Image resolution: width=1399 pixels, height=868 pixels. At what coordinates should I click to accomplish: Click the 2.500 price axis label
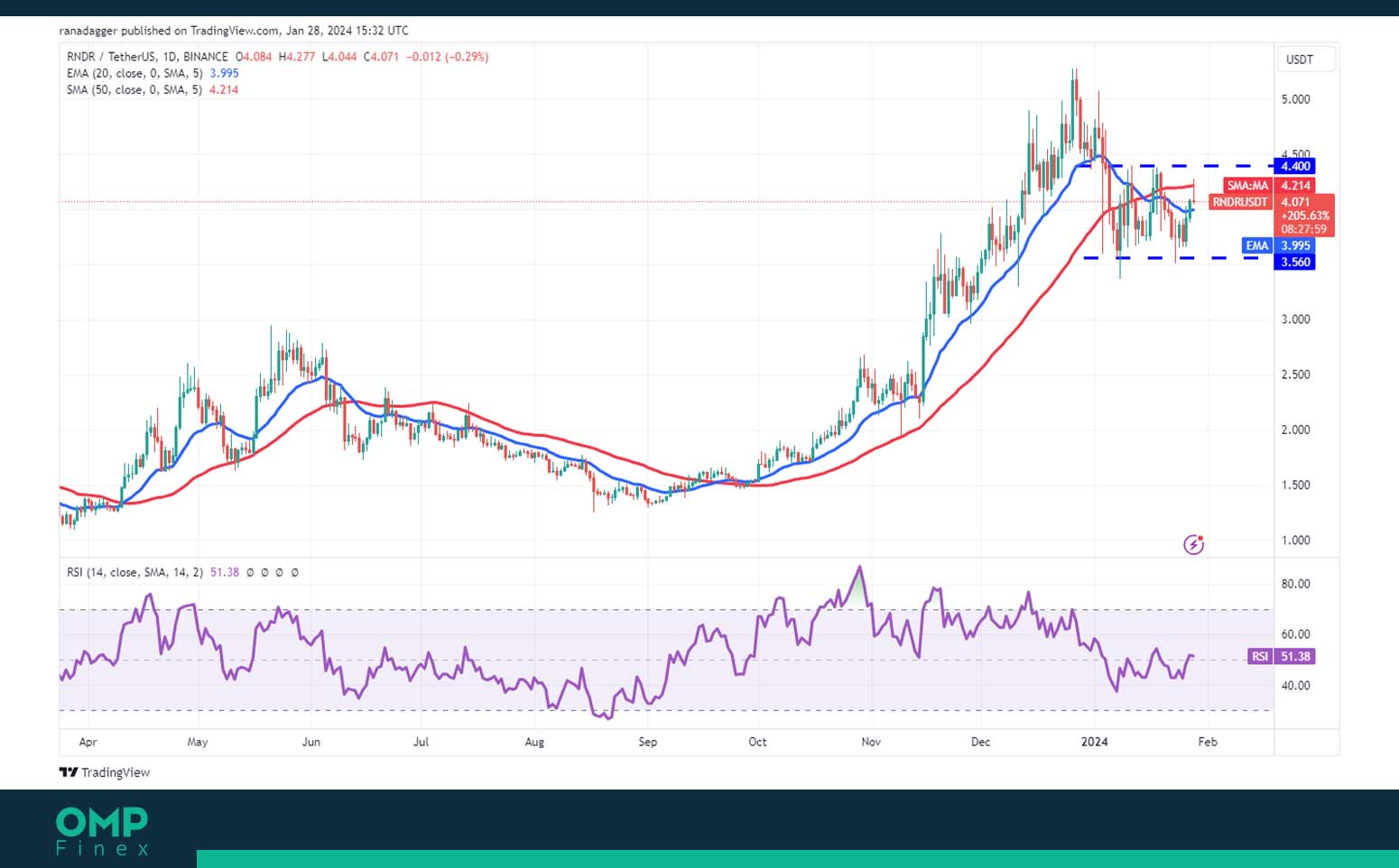coord(1295,374)
